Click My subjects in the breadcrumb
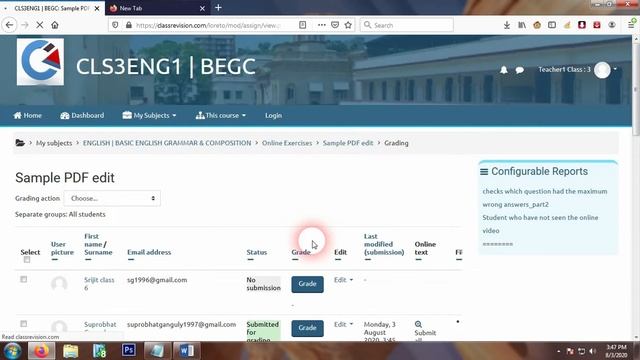640x360 pixels. [x=54, y=143]
